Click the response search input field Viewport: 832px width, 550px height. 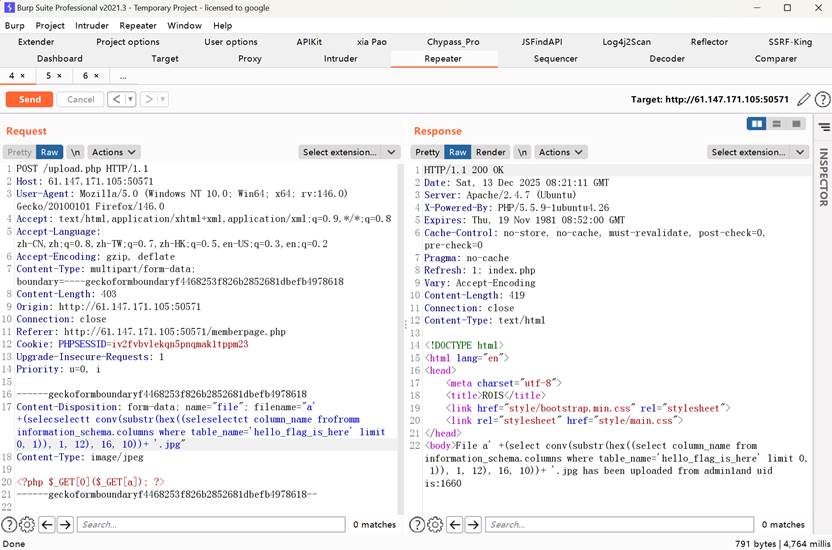619,525
